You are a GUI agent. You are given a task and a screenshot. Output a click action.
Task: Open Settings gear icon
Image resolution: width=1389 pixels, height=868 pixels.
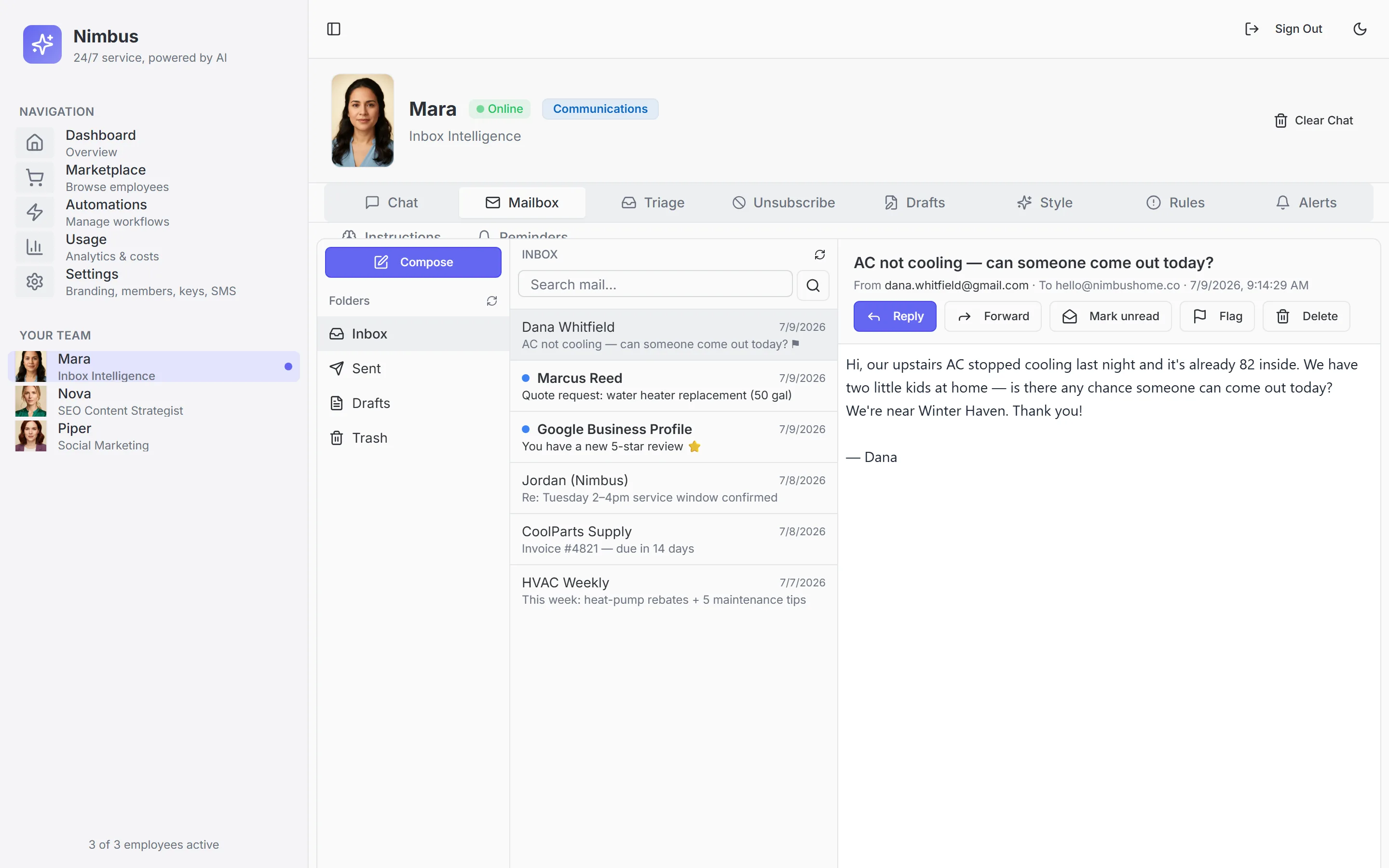[35, 281]
